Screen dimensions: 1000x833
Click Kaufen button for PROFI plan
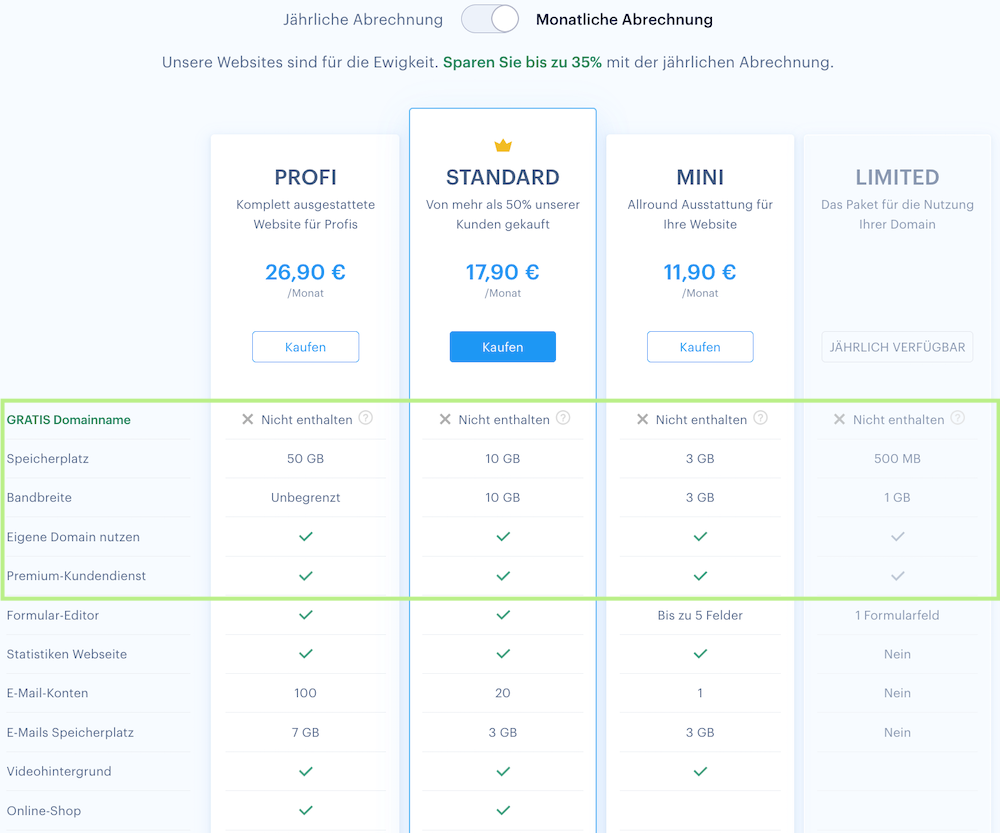click(305, 347)
